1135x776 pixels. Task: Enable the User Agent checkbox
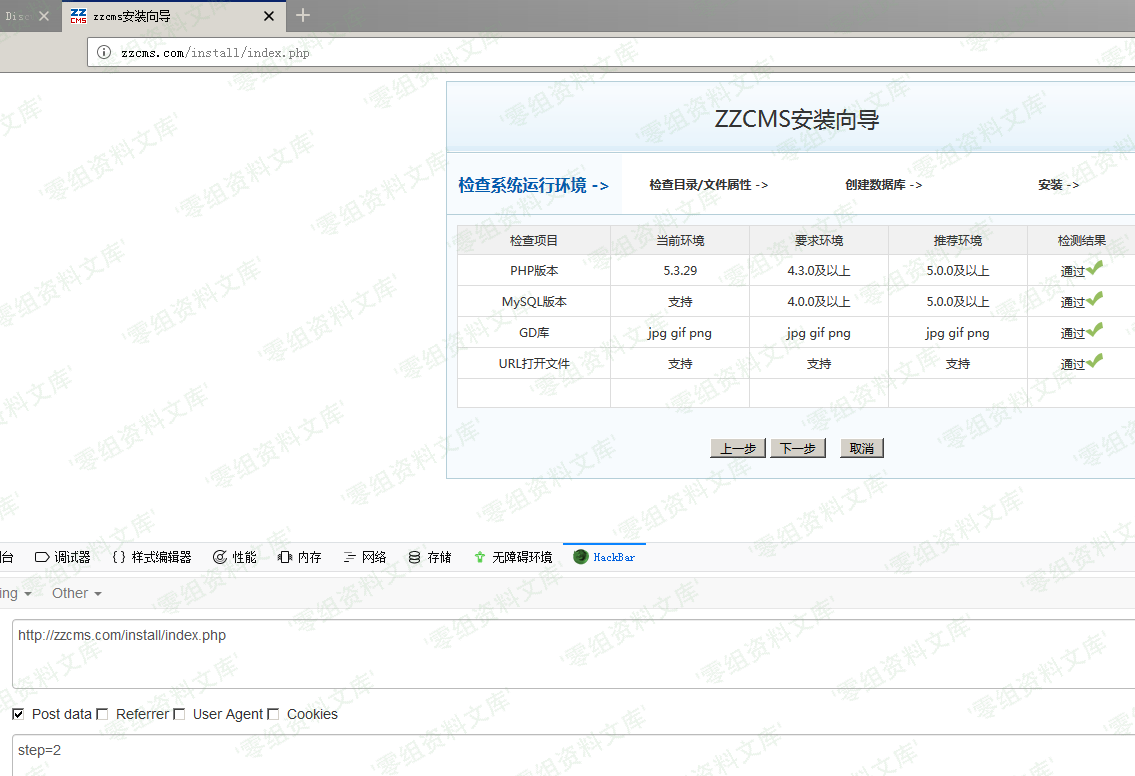(x=179, y=714)
